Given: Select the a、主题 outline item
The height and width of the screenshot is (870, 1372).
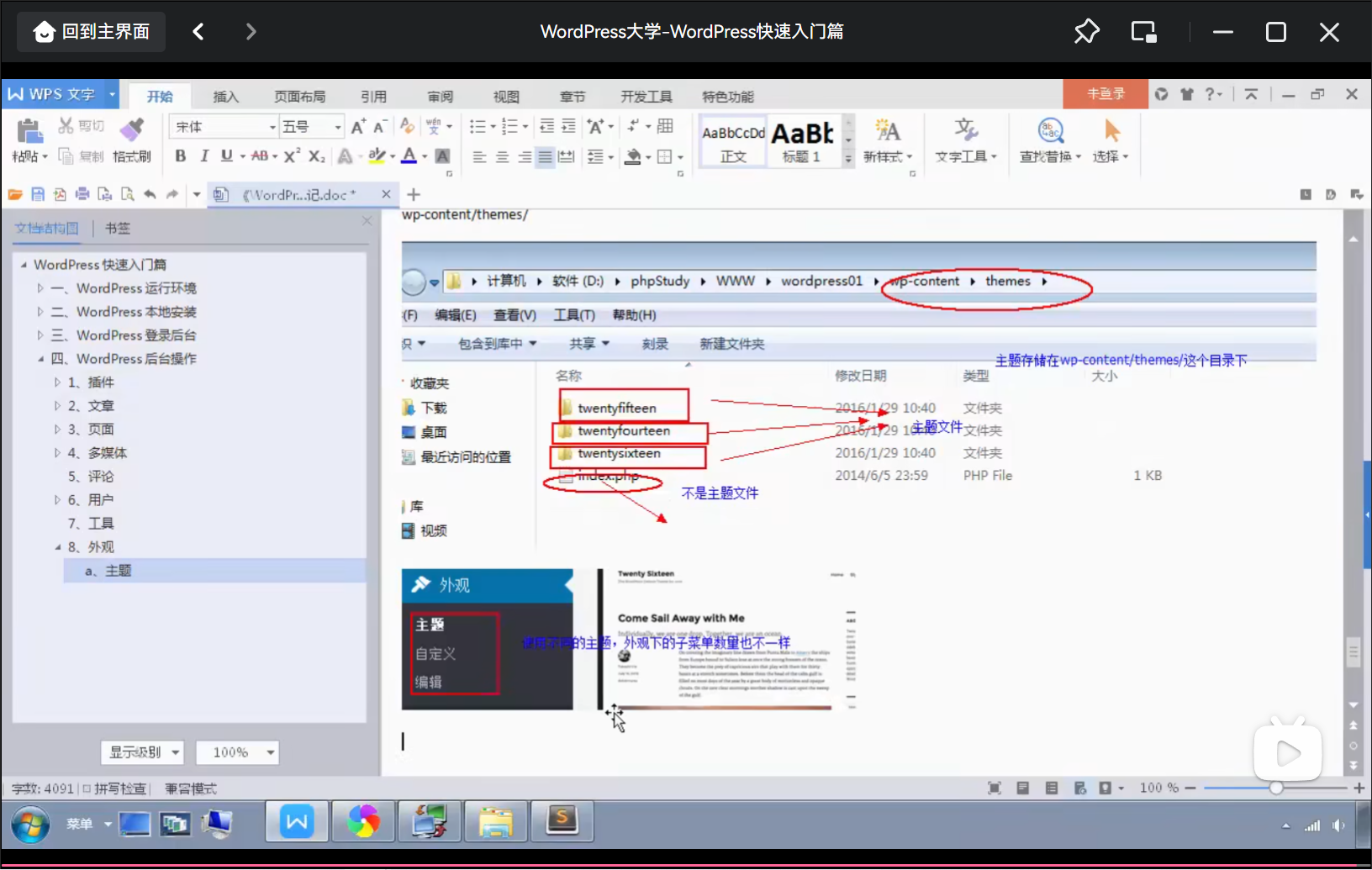Looking at the screenshot, I should click(x=215, y=571).
